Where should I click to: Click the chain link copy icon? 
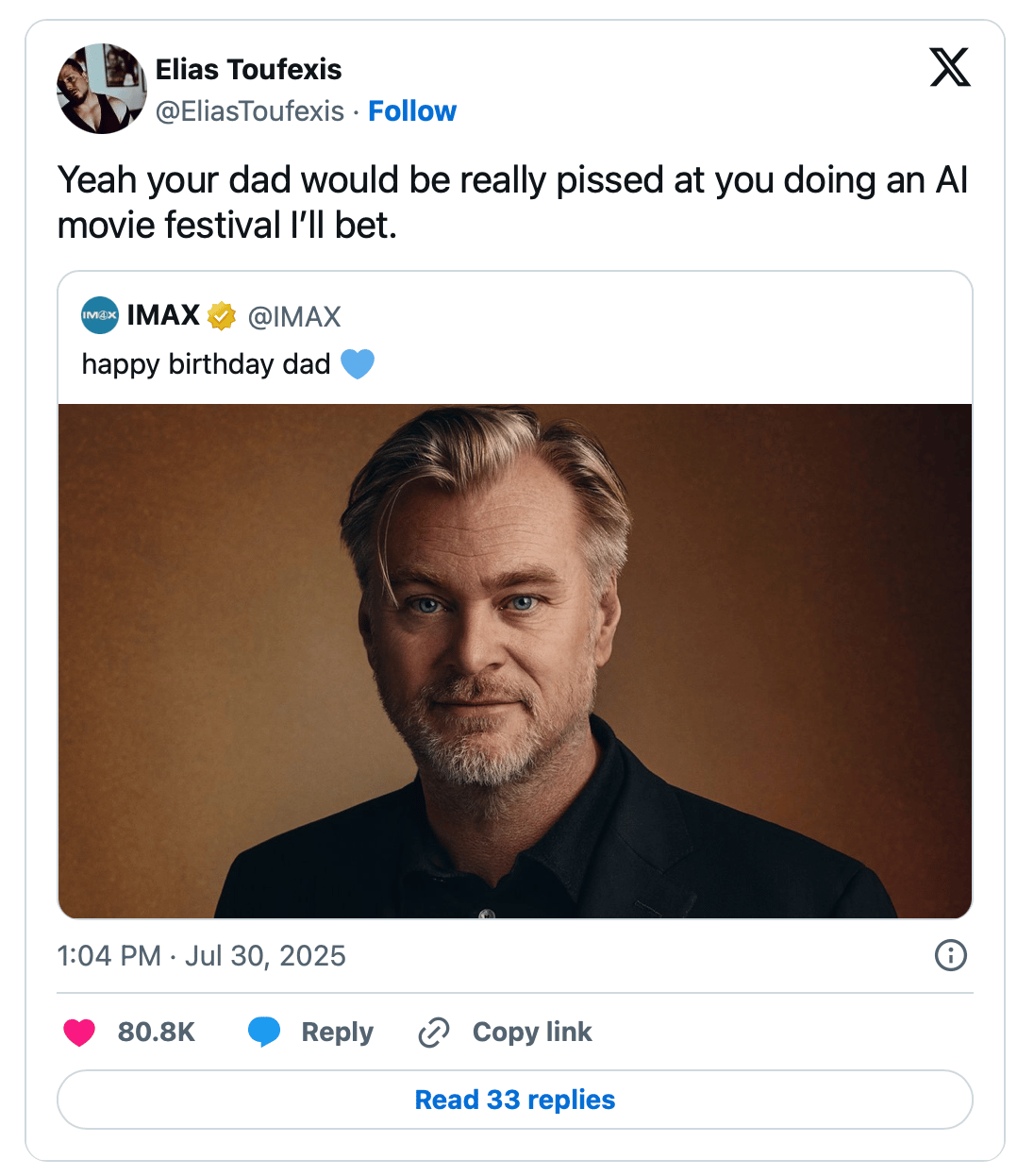(433, 1033)
